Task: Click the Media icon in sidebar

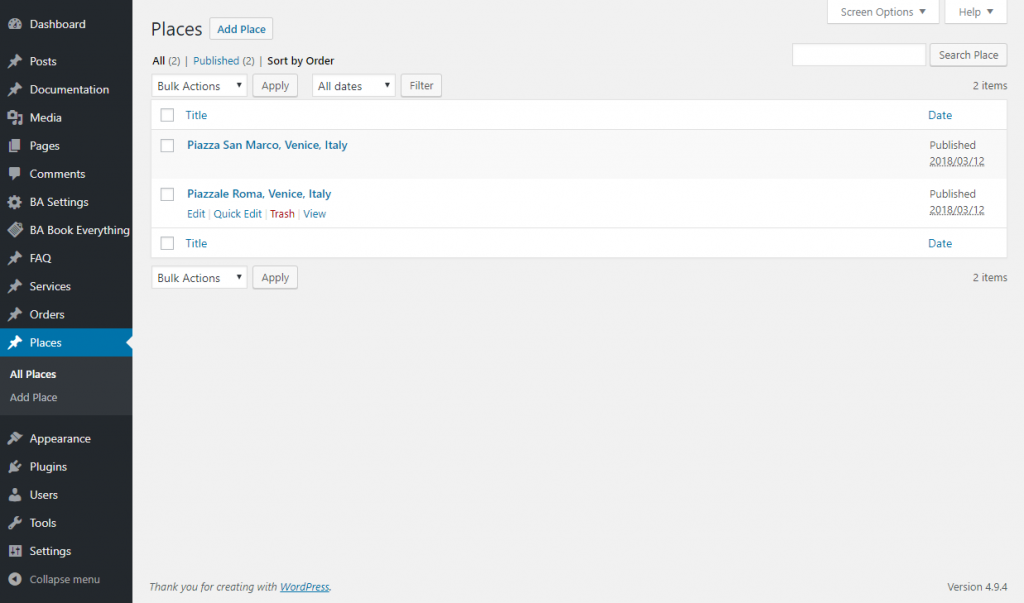Action: click(x=15, y=118)
